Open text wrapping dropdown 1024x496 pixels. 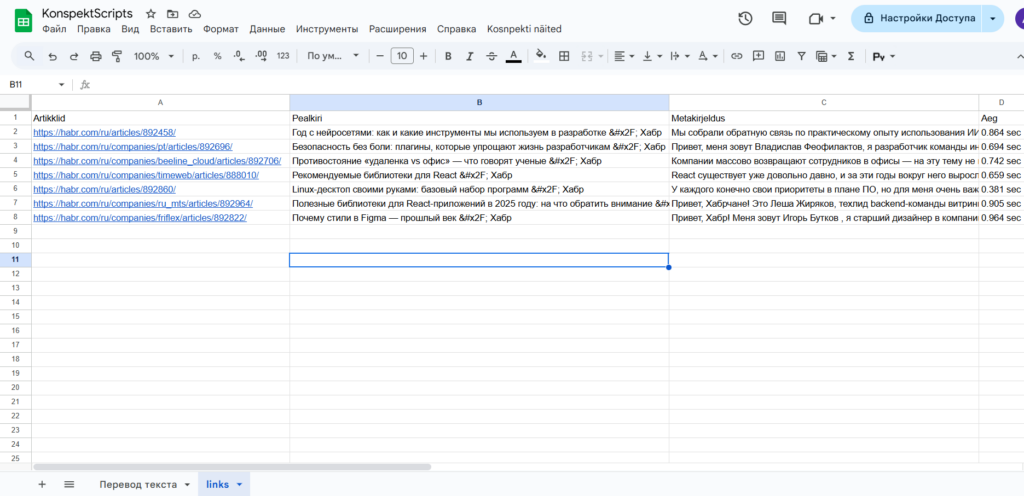680,56
